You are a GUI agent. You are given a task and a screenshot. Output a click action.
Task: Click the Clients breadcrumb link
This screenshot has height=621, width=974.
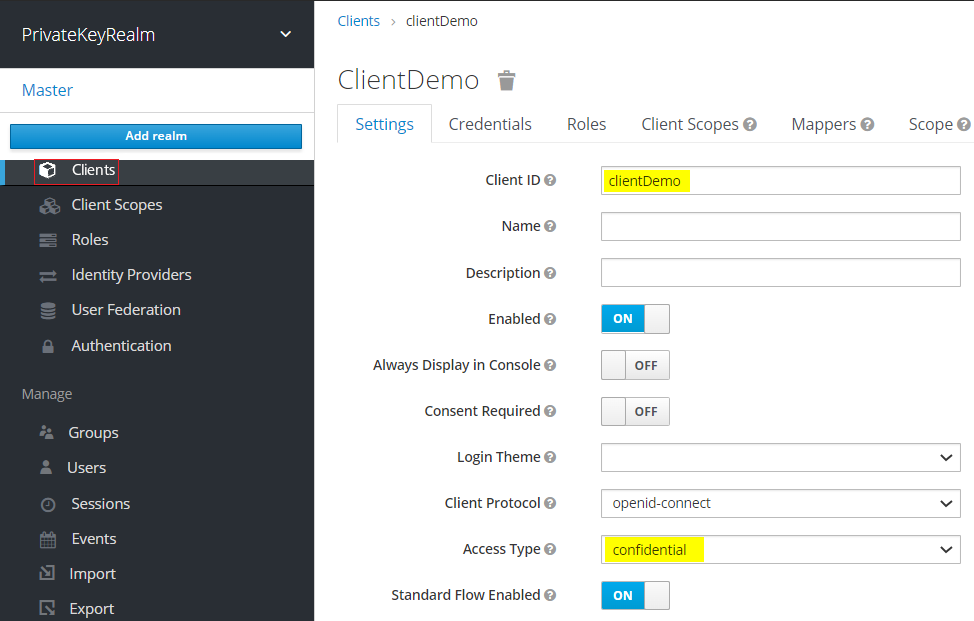pos(358,21)
